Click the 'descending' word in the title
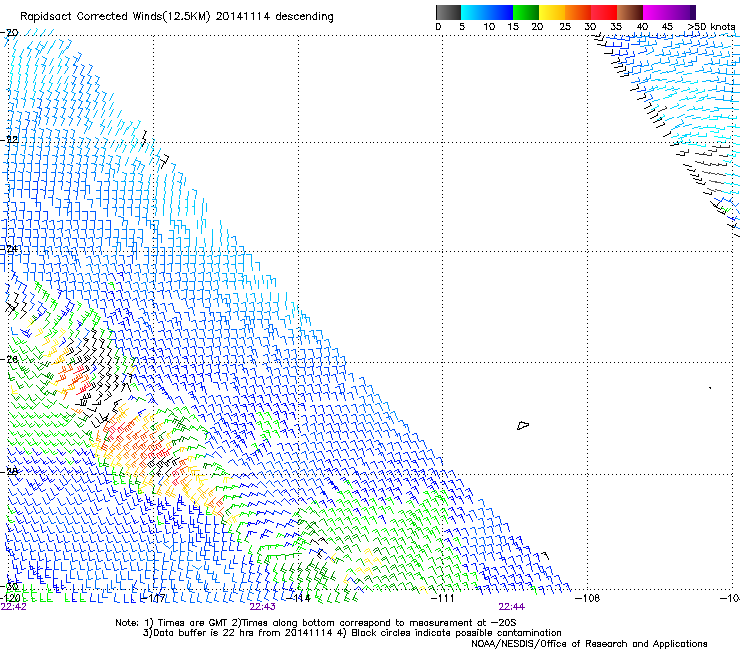This screenshot has width=740, height=650. coord(304,17)
